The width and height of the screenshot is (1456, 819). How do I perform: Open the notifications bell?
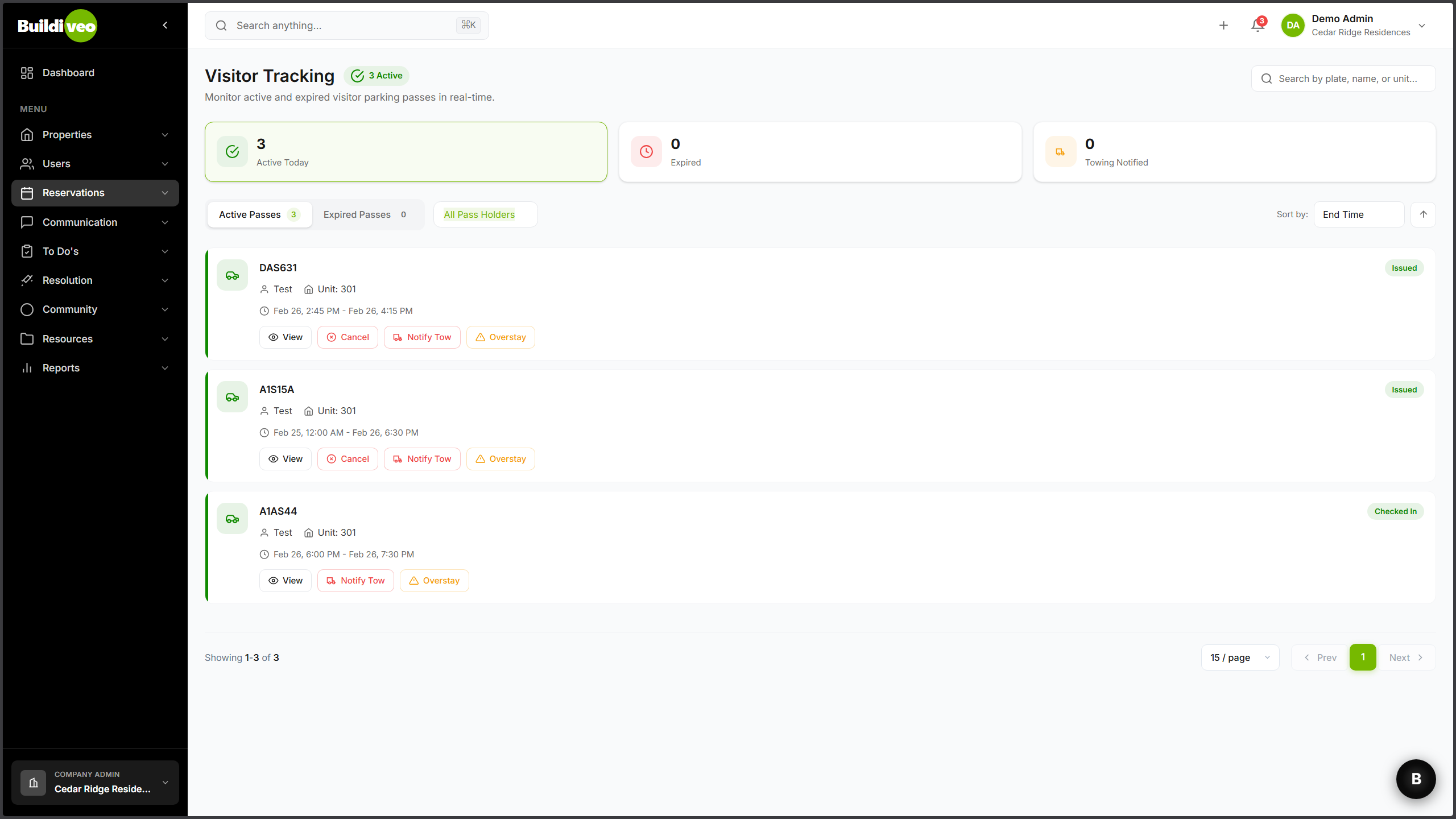click(x=1257, y=26)
